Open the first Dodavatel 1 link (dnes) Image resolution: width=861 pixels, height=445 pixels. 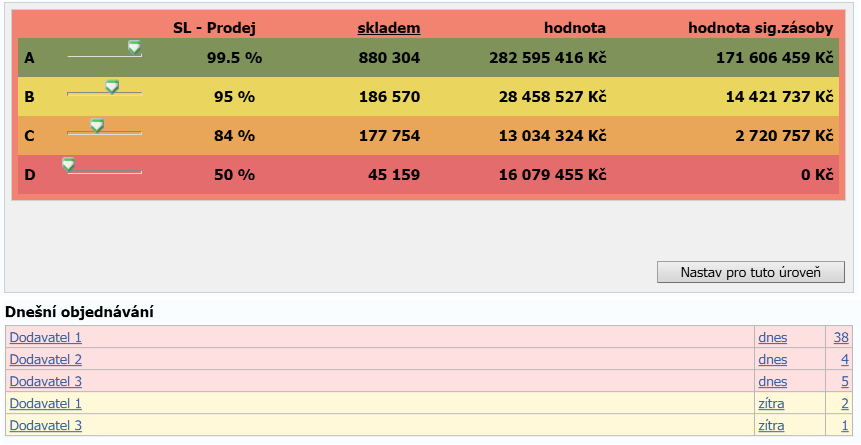46,338
